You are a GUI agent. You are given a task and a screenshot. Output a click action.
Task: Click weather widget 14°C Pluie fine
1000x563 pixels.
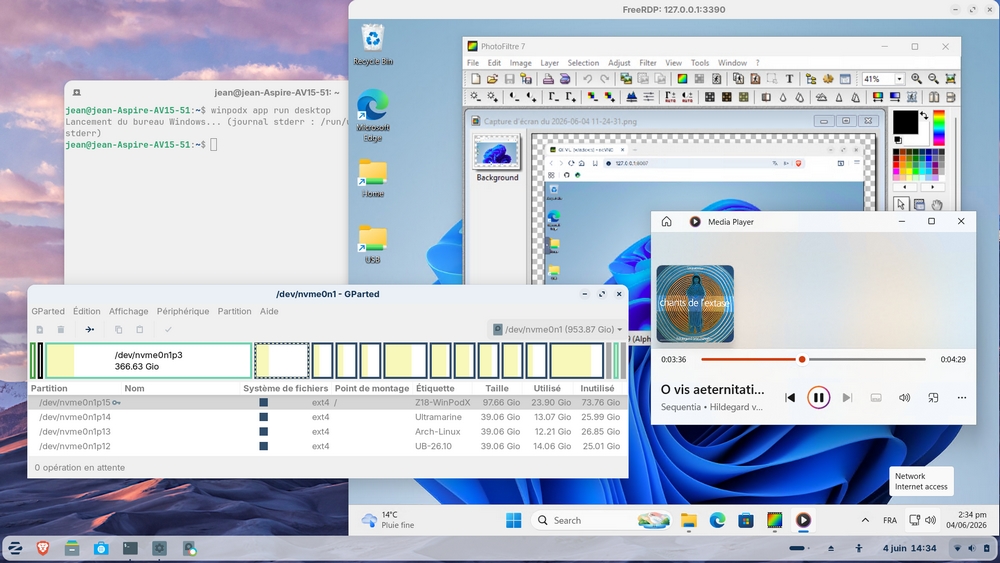tap(388, 520)
